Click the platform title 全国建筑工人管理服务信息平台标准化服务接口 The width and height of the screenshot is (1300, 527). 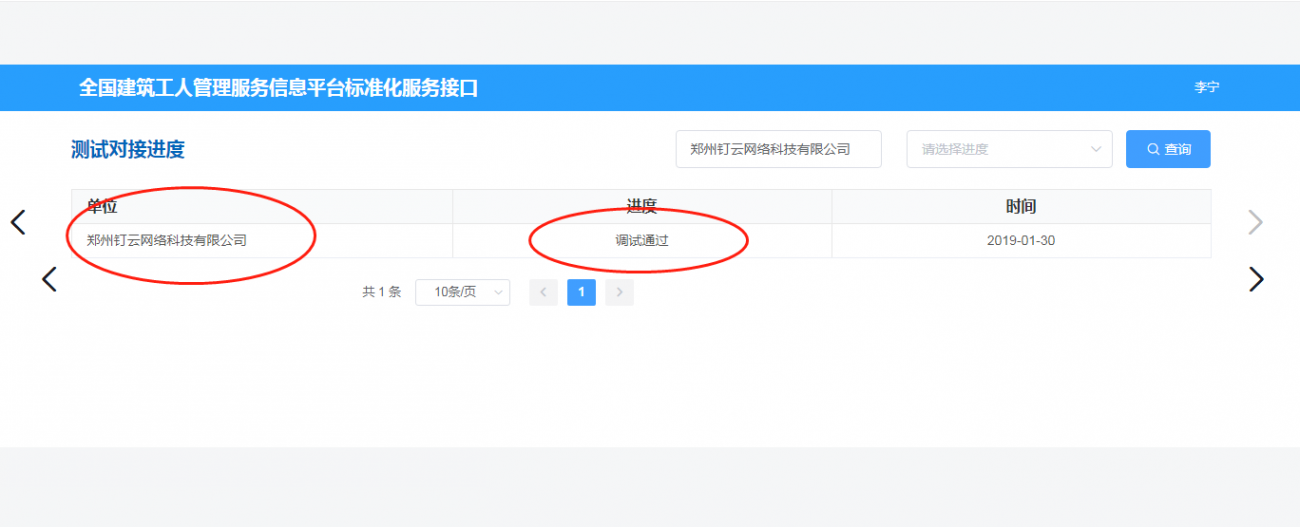(279, 88)
